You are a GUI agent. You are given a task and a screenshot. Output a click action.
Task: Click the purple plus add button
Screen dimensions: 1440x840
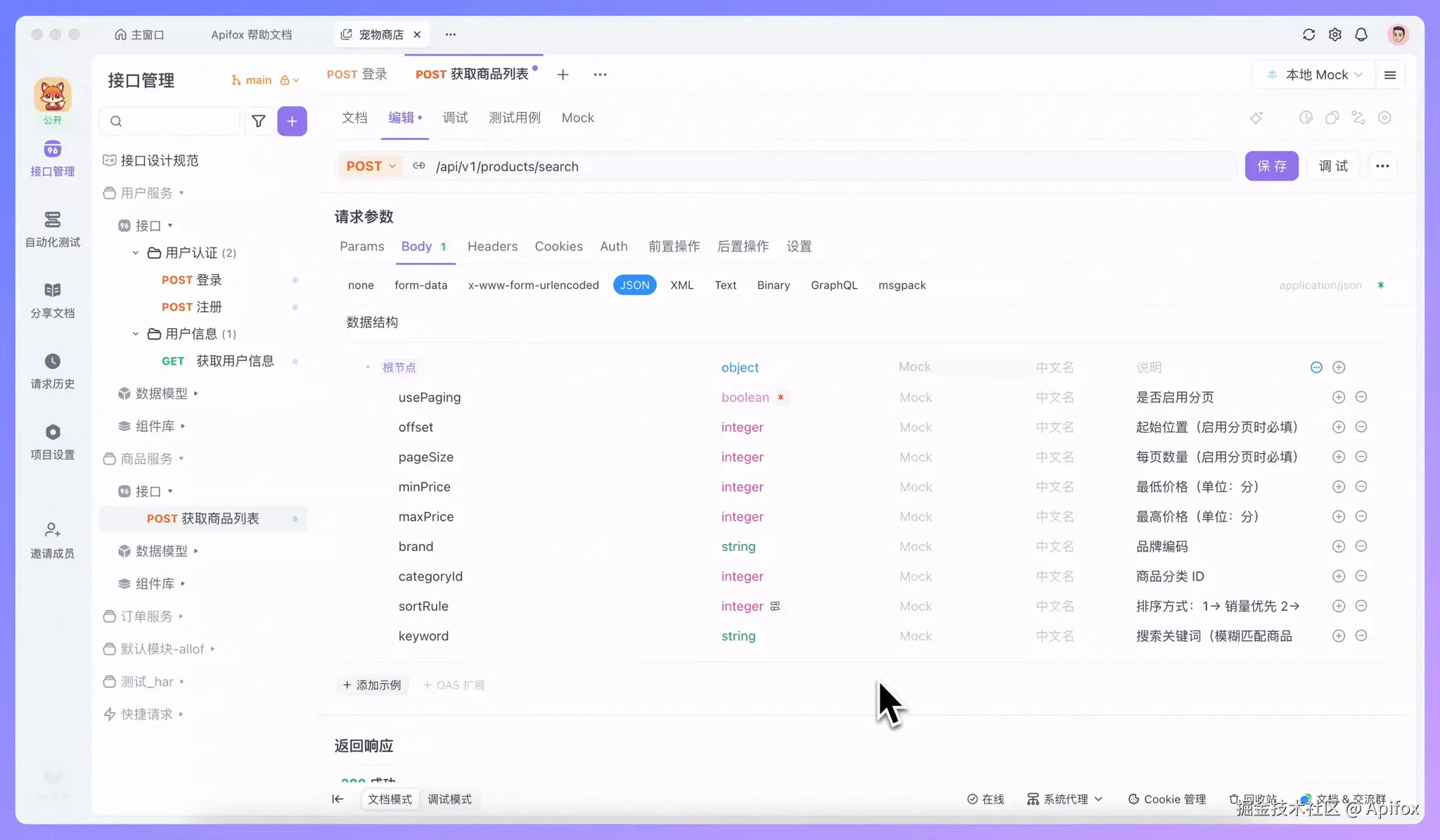292,121
